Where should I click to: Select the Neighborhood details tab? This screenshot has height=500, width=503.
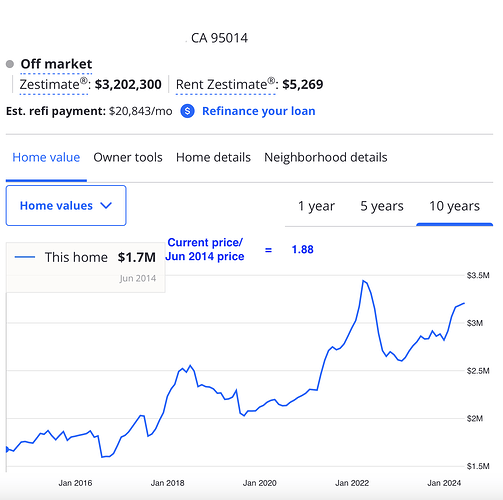pos(326,157)
